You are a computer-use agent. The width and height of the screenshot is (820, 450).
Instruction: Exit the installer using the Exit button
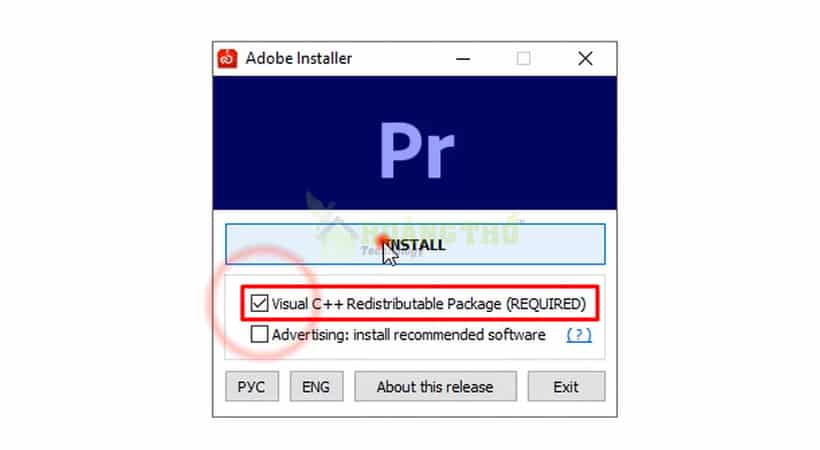point(566,387)
